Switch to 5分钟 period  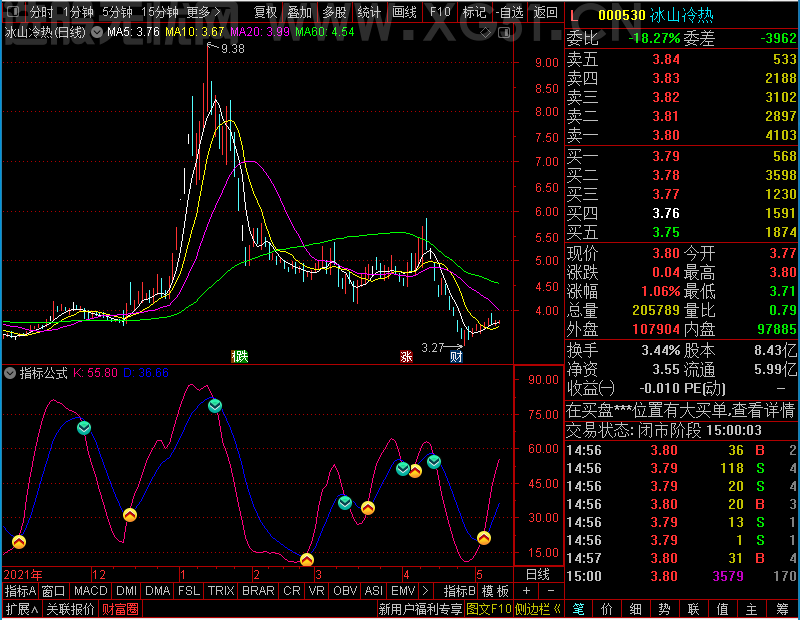(117, 12)
